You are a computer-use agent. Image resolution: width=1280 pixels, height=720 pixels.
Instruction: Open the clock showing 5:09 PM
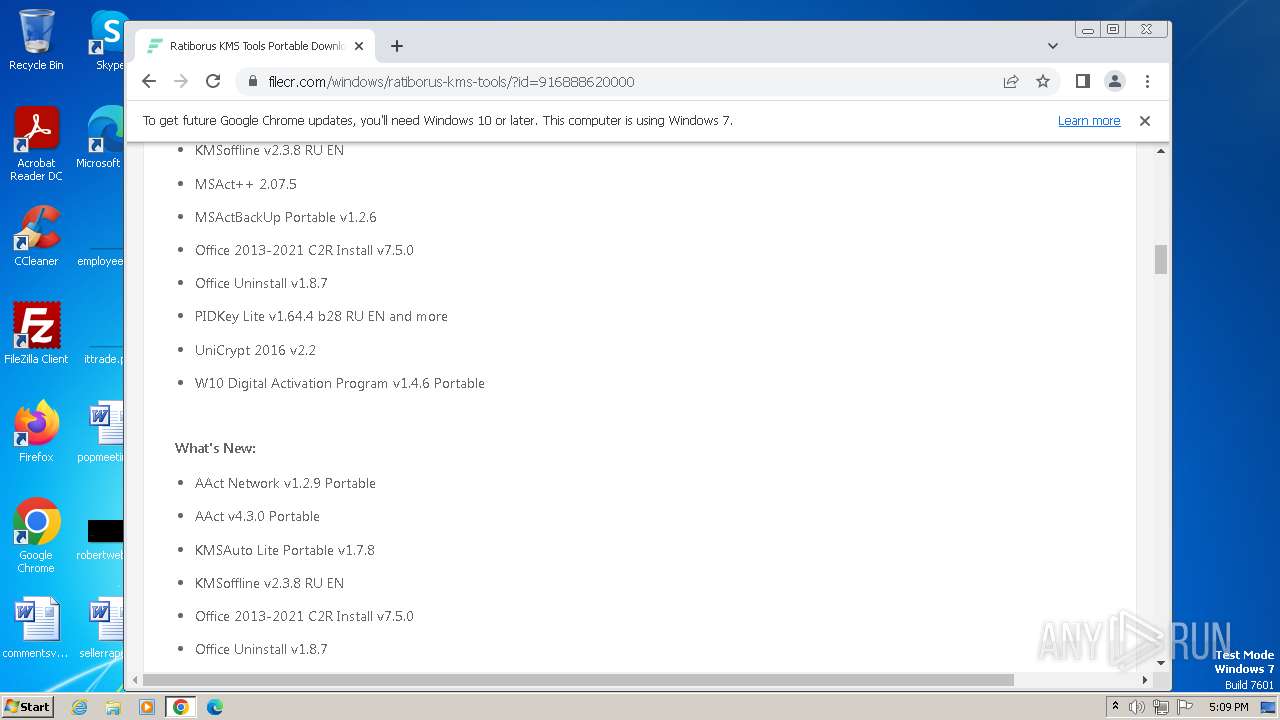pos(1228,707)
